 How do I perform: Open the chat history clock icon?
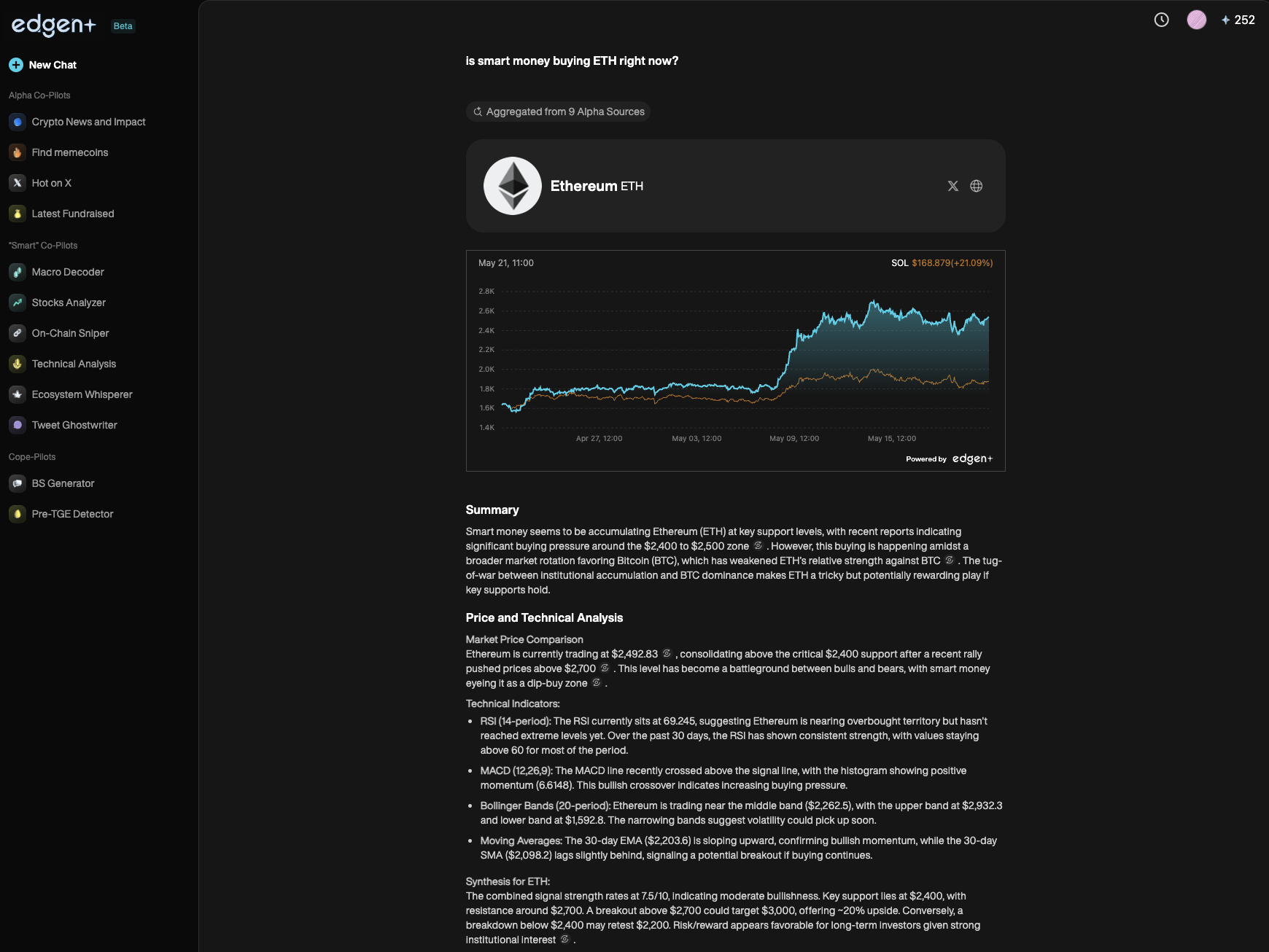click(x=1161, y=20)
